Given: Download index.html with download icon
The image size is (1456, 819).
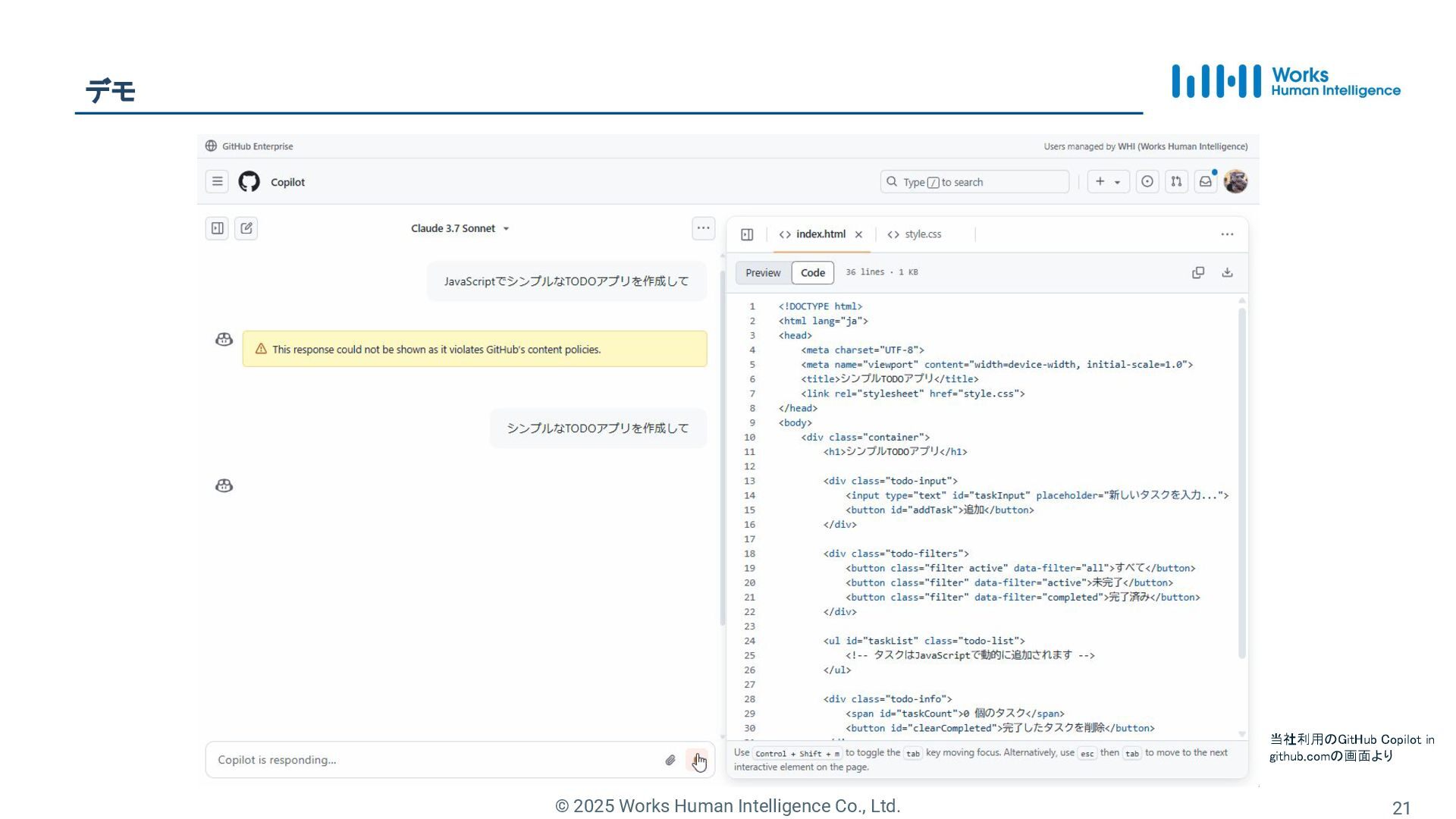Looking at the screenshot, I should click(1227, 273).
